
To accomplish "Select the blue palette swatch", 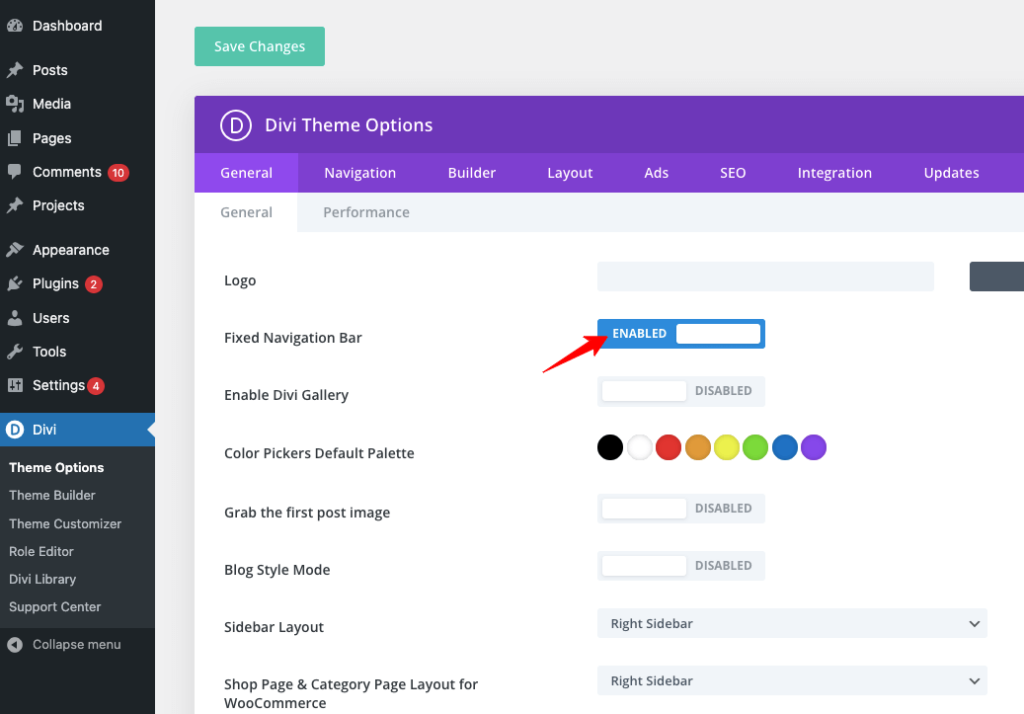I will pyautogui.click(x=784, y=447).
